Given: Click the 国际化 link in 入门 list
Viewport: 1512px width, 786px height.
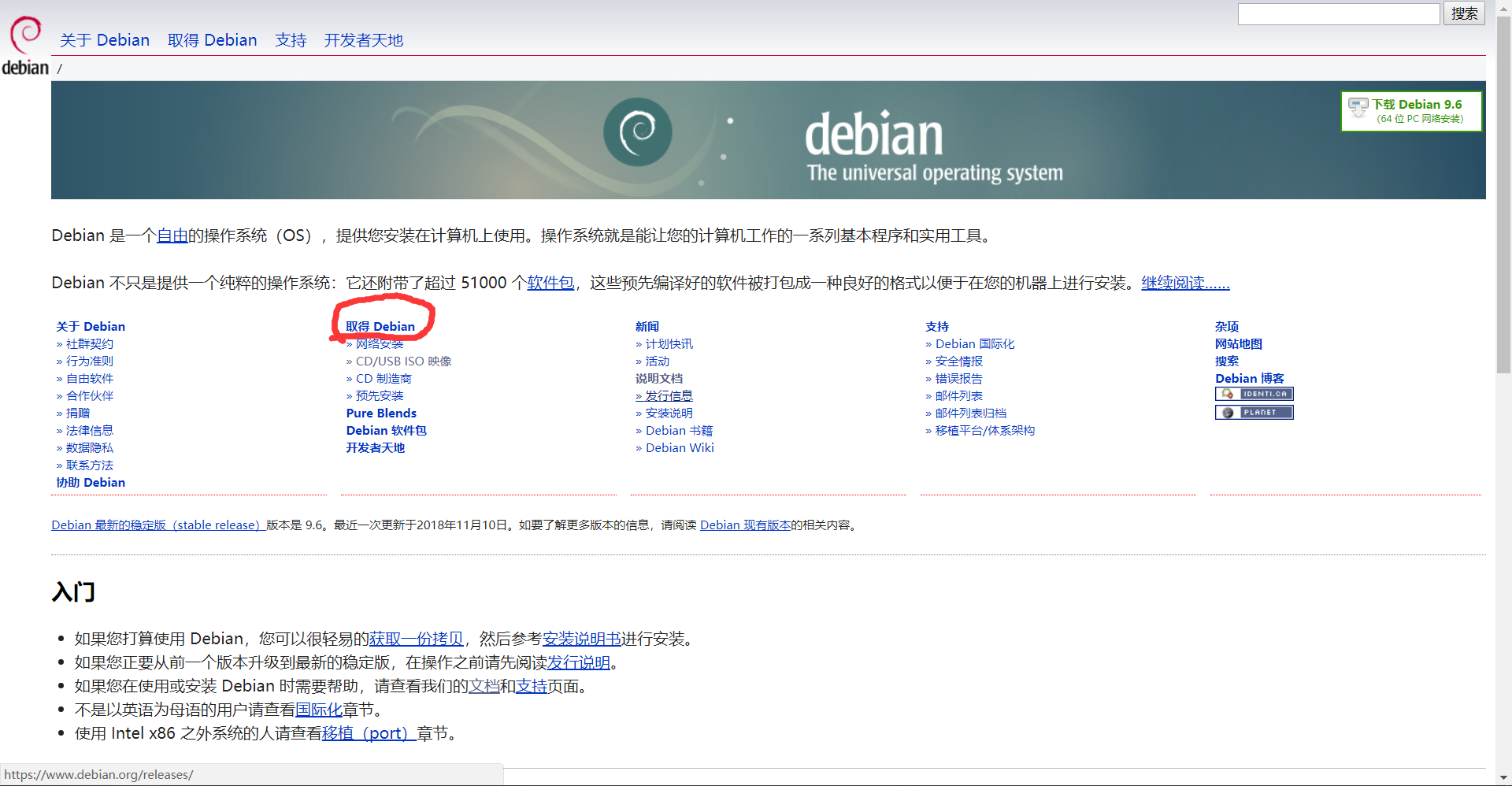Looking at the screenshot, I should point(319,710).
